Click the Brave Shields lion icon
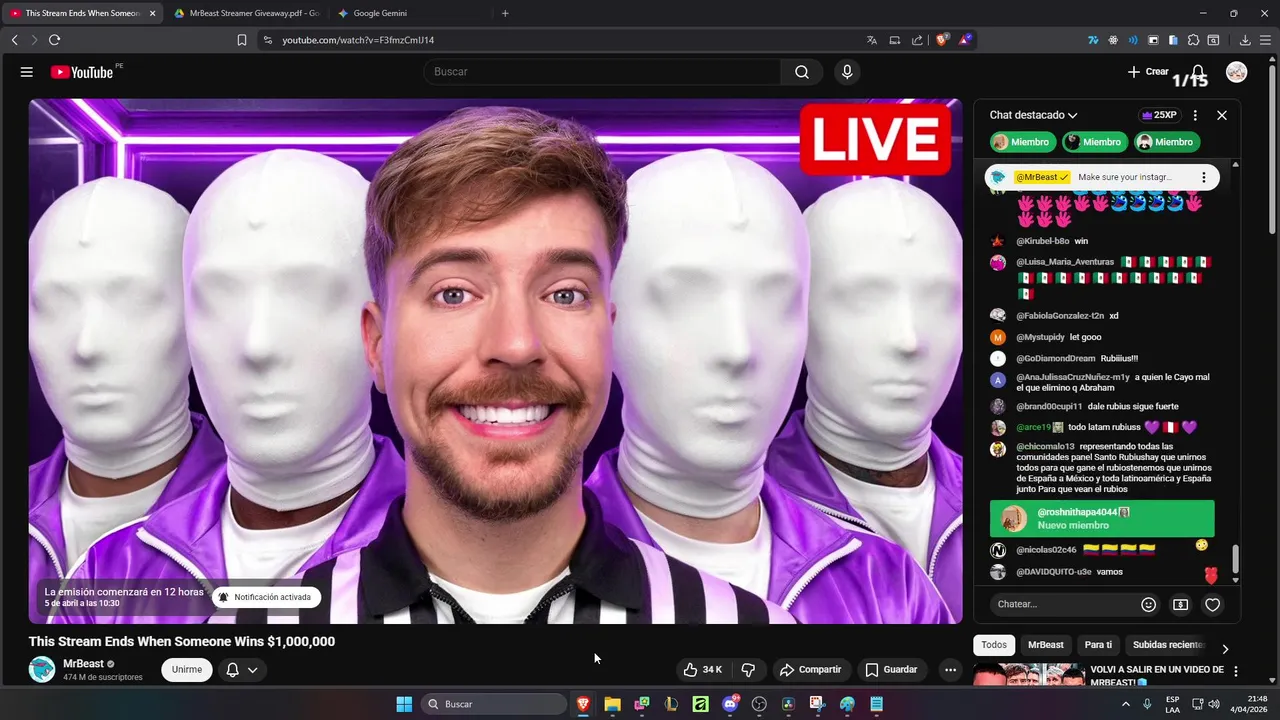This screenshot has width=1280, height=720. click(942, 40)
